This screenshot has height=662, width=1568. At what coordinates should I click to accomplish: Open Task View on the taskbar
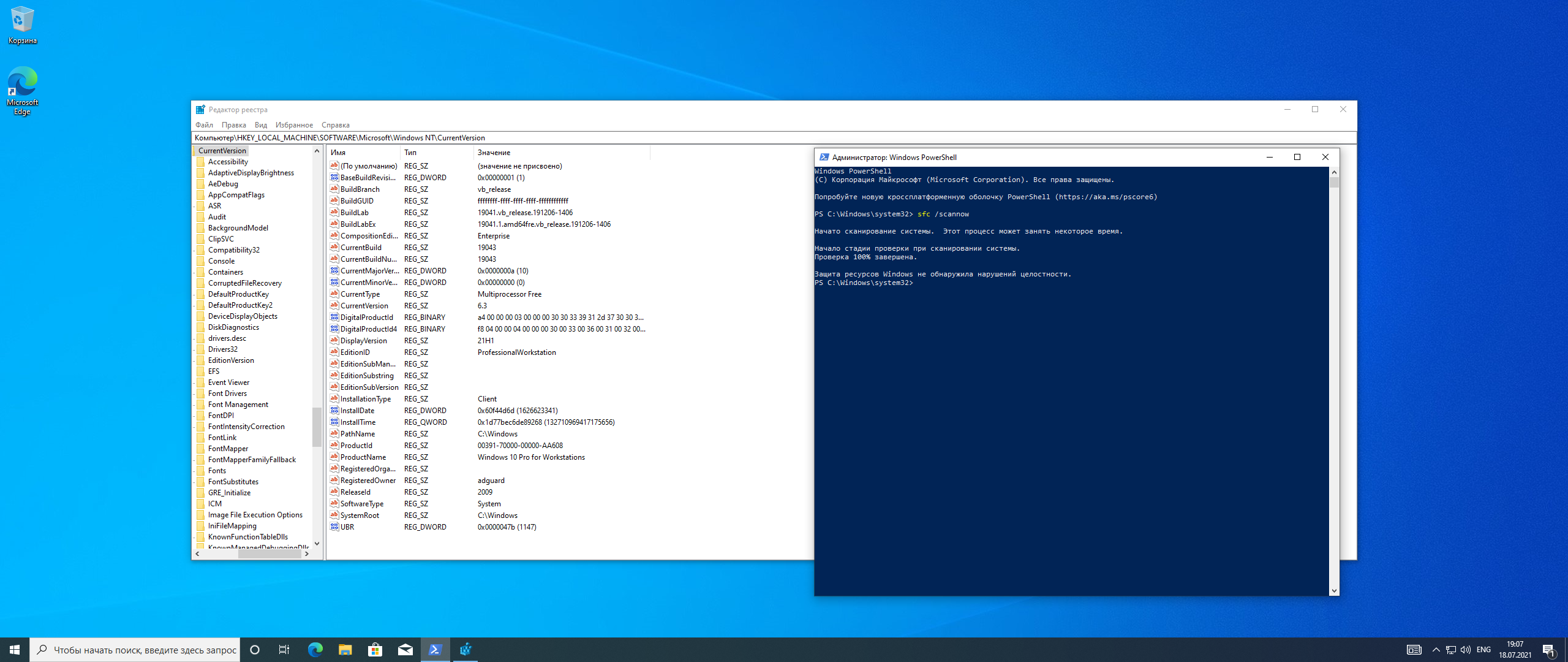pyautogui.click(x=284, y=650)
